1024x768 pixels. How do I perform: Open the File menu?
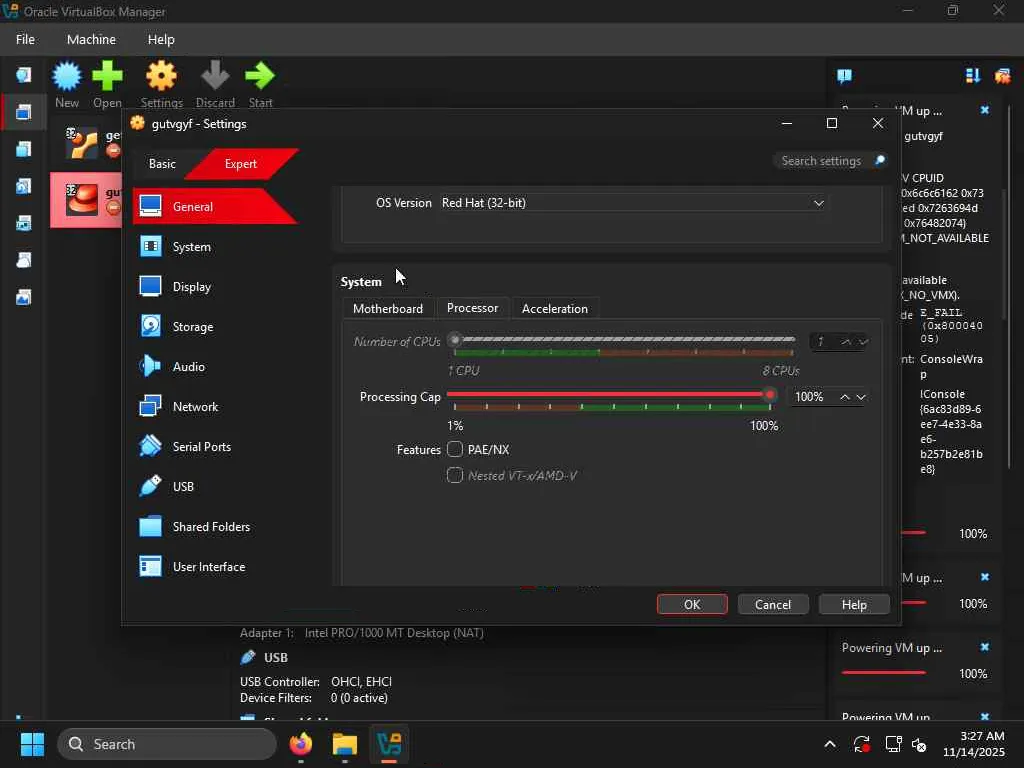(25, 40)
